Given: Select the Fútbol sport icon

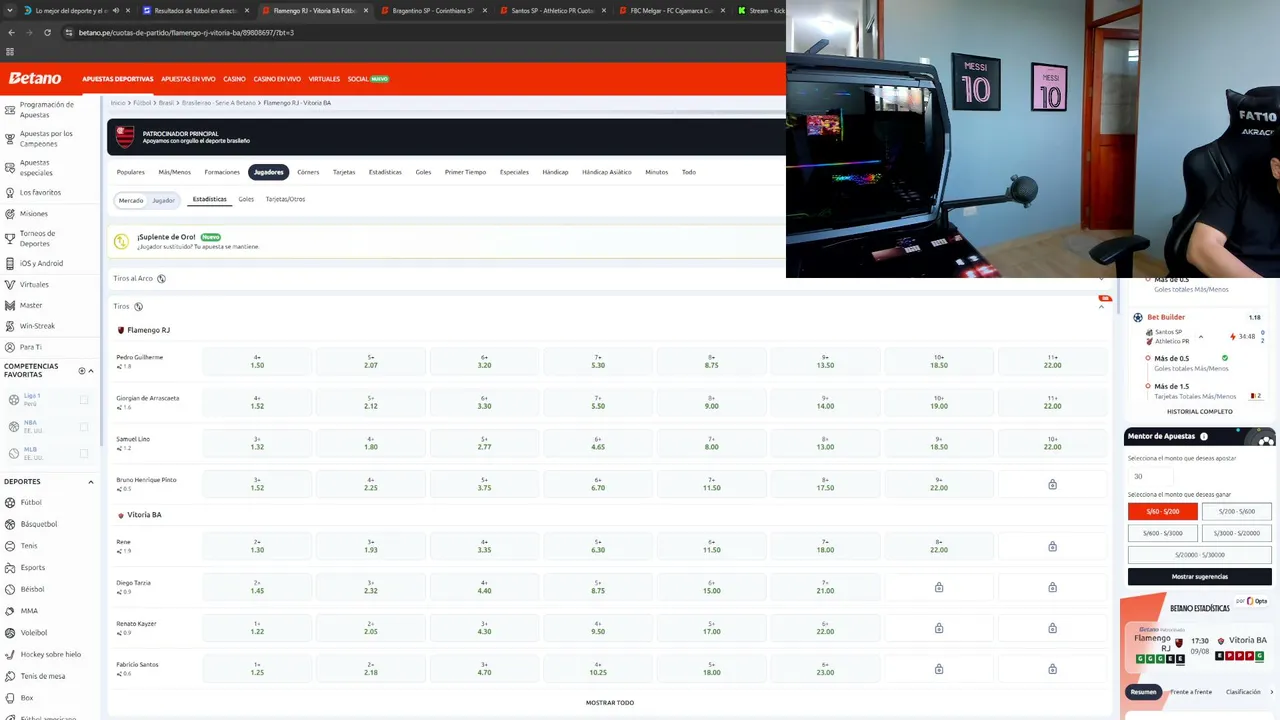Looking at the screenshot, I should [x=9, y=502].
